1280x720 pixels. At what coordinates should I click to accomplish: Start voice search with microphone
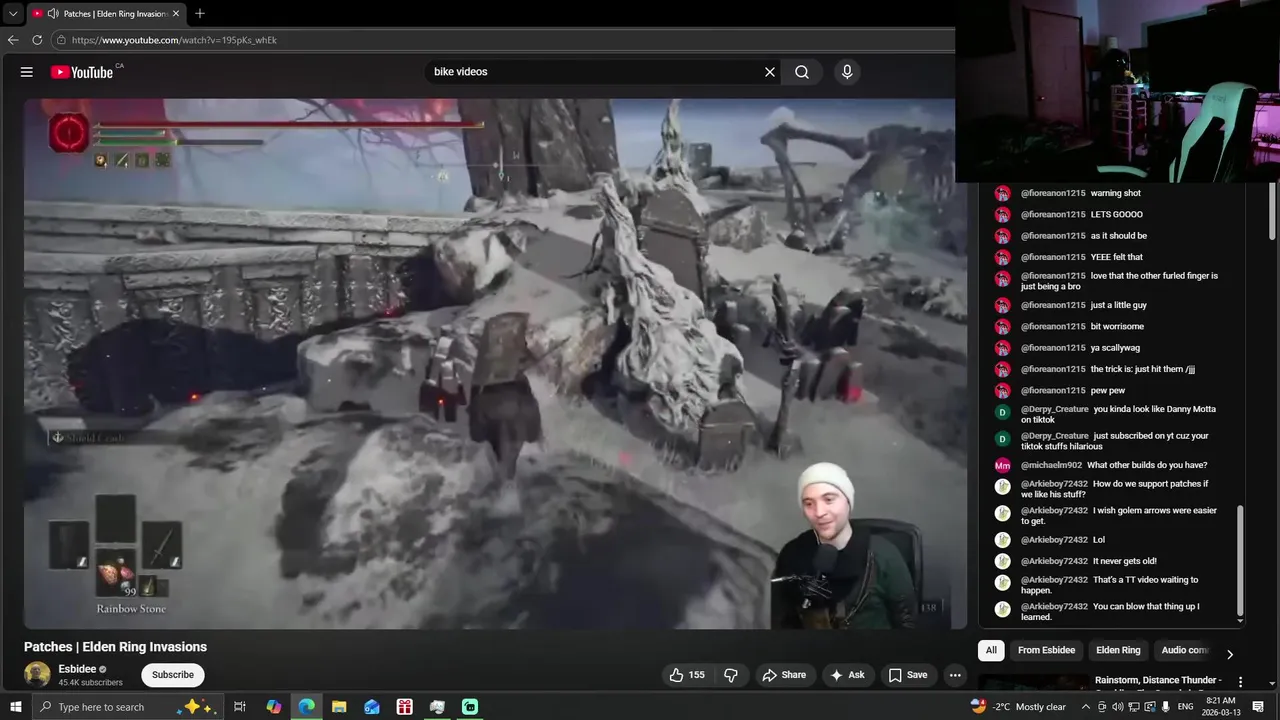point(847,72)
